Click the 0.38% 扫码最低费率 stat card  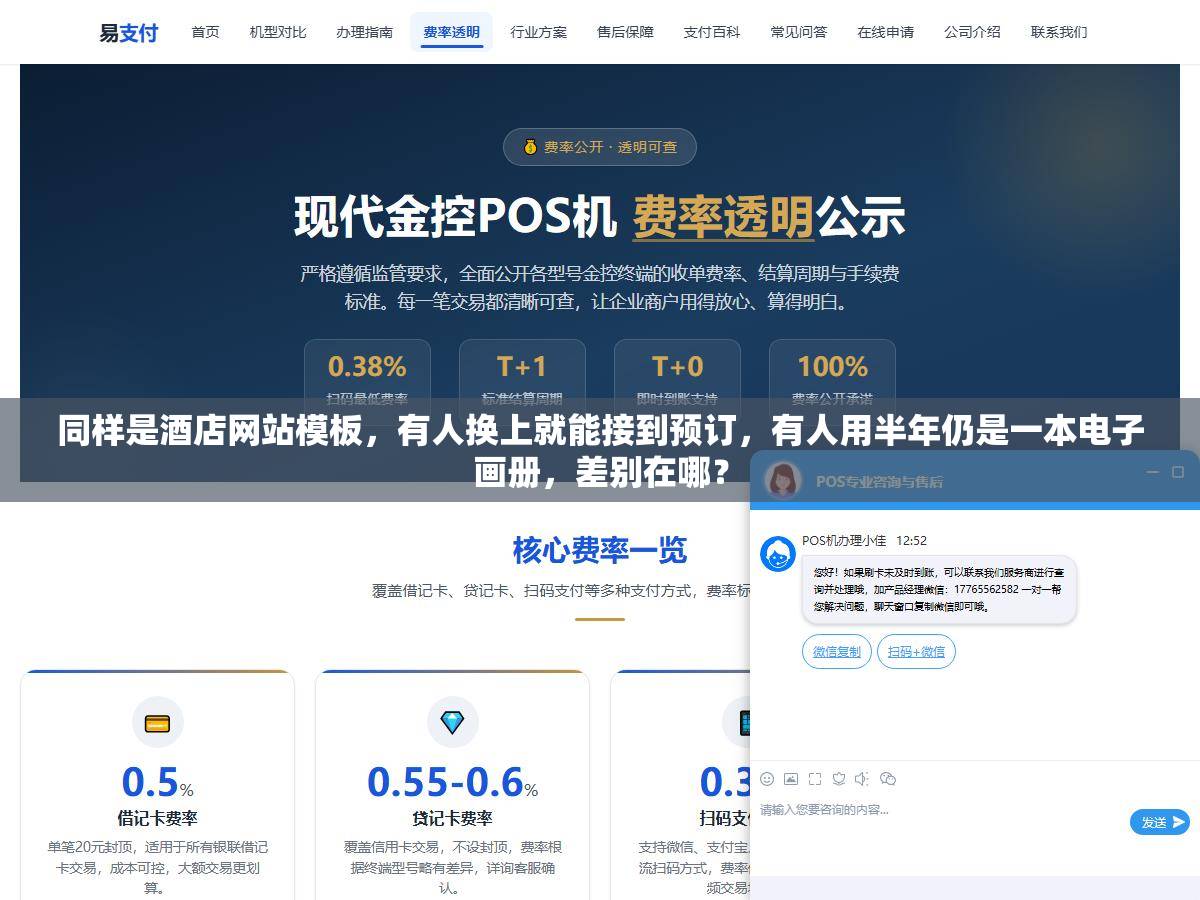367,377
